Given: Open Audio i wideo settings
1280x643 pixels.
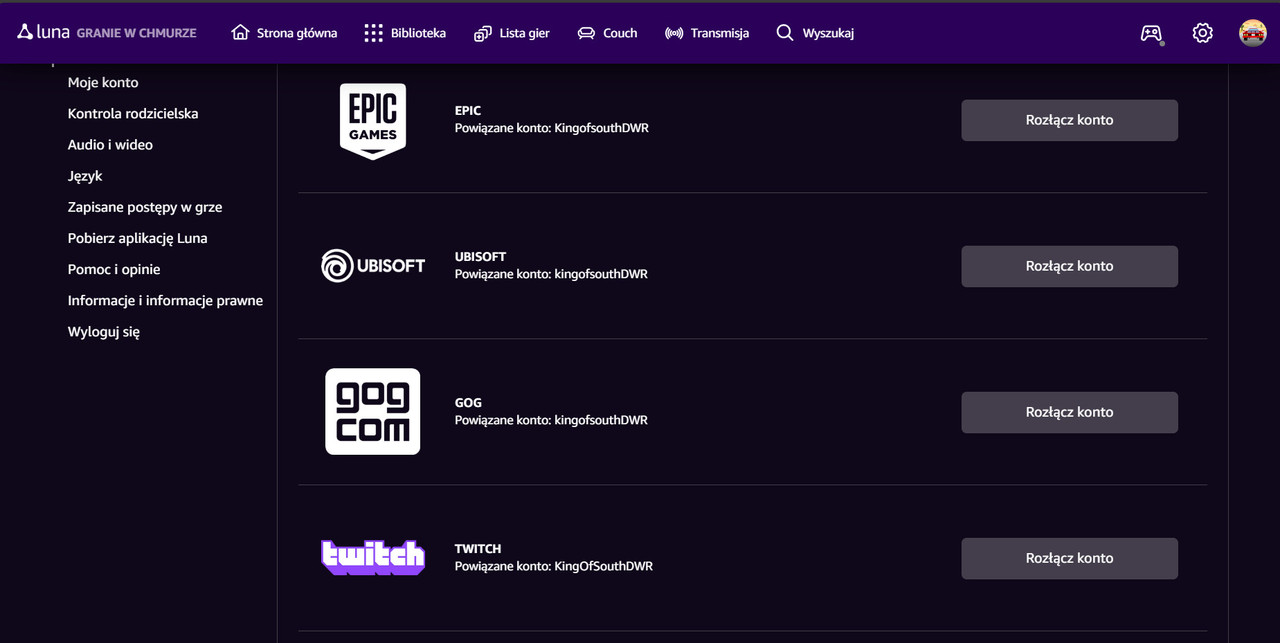Looking at the screenshot, I should tap(110, 145).
